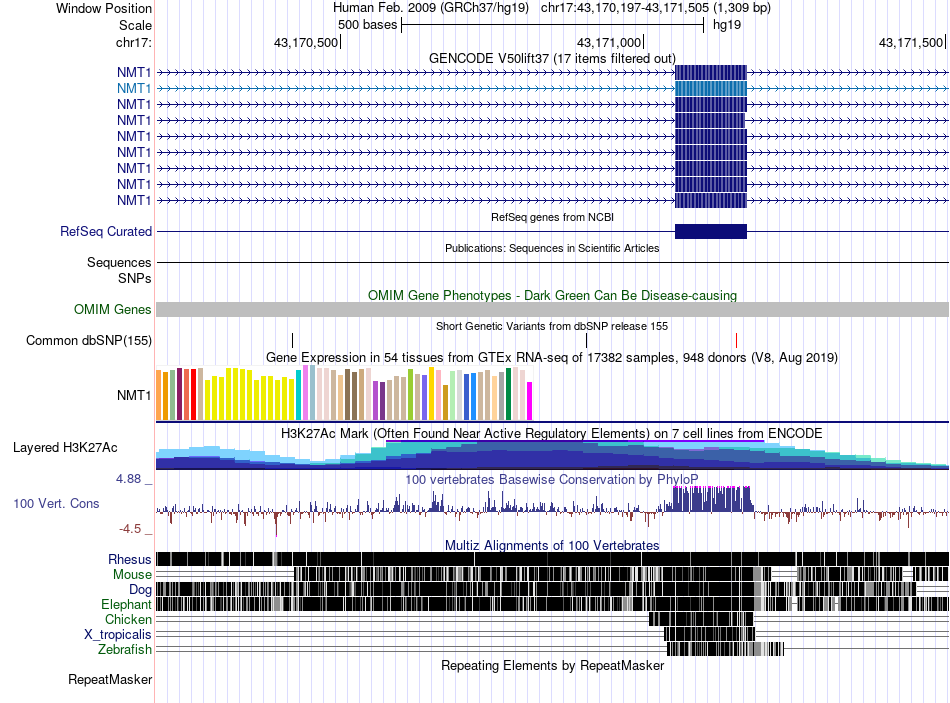Open the GENCODE V50lift37 track title
Viewport: 950px width, 703px height.
(552, 58)
